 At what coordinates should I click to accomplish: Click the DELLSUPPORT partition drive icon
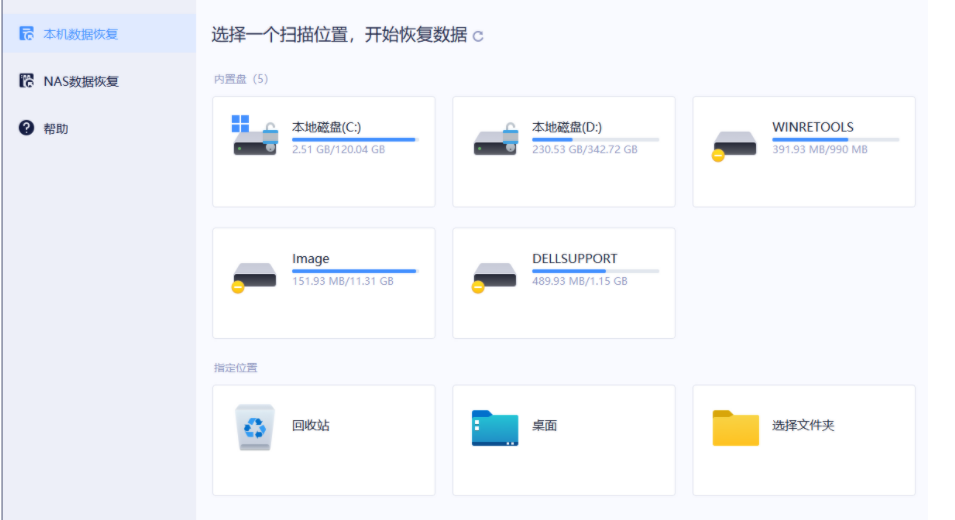pyautogui.click(x=495, y=275)
